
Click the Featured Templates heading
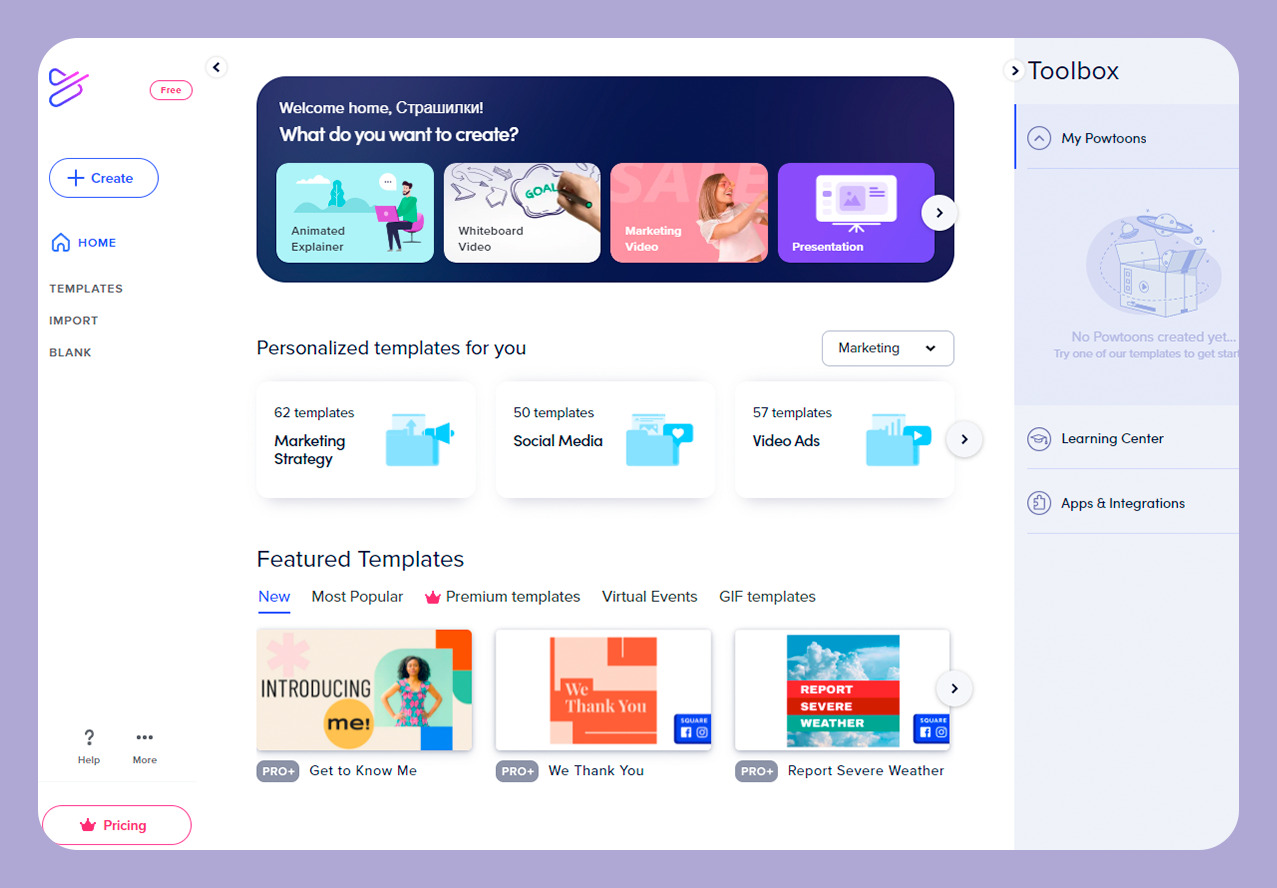click(361, 559)
